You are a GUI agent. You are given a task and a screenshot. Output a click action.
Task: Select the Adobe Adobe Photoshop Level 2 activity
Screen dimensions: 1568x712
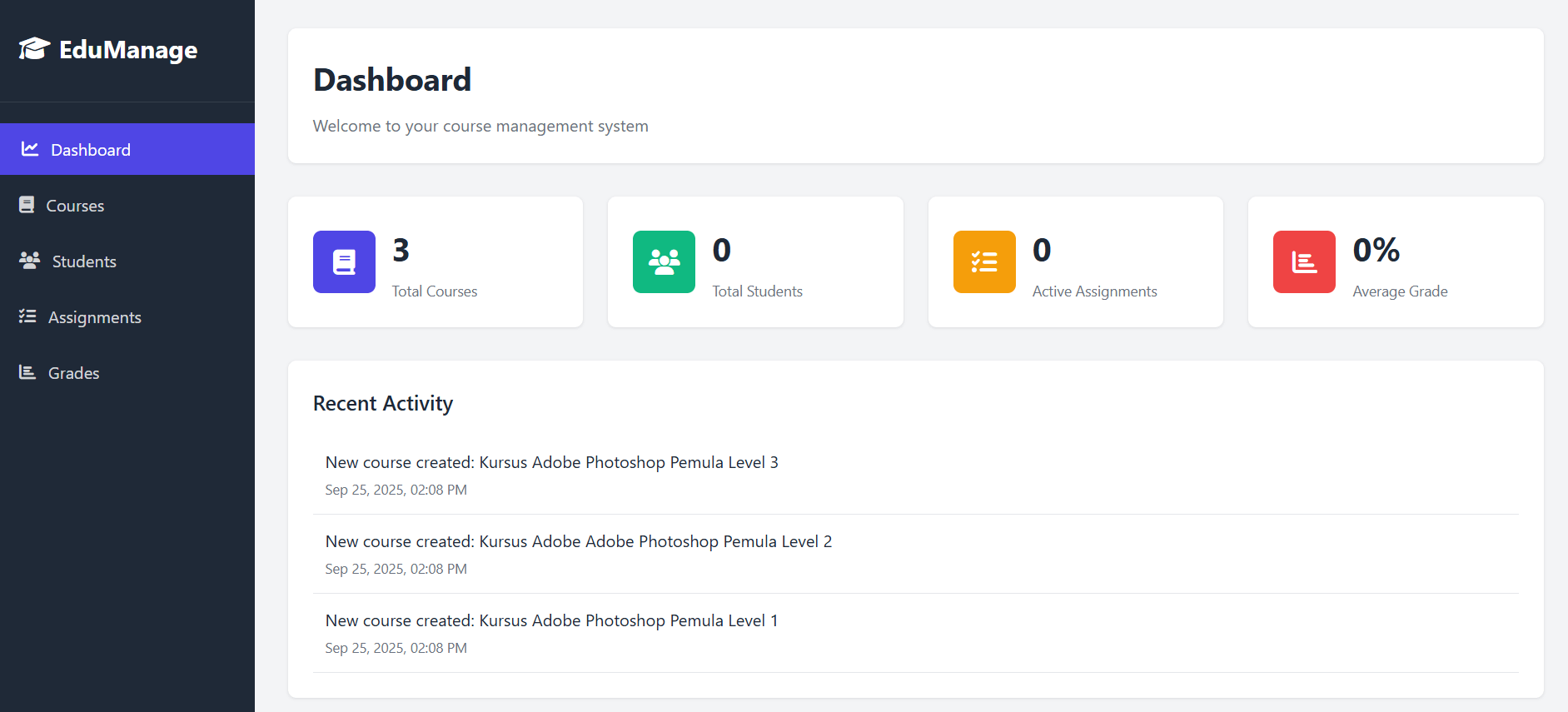pyautogui.click(x=578, y=542)
